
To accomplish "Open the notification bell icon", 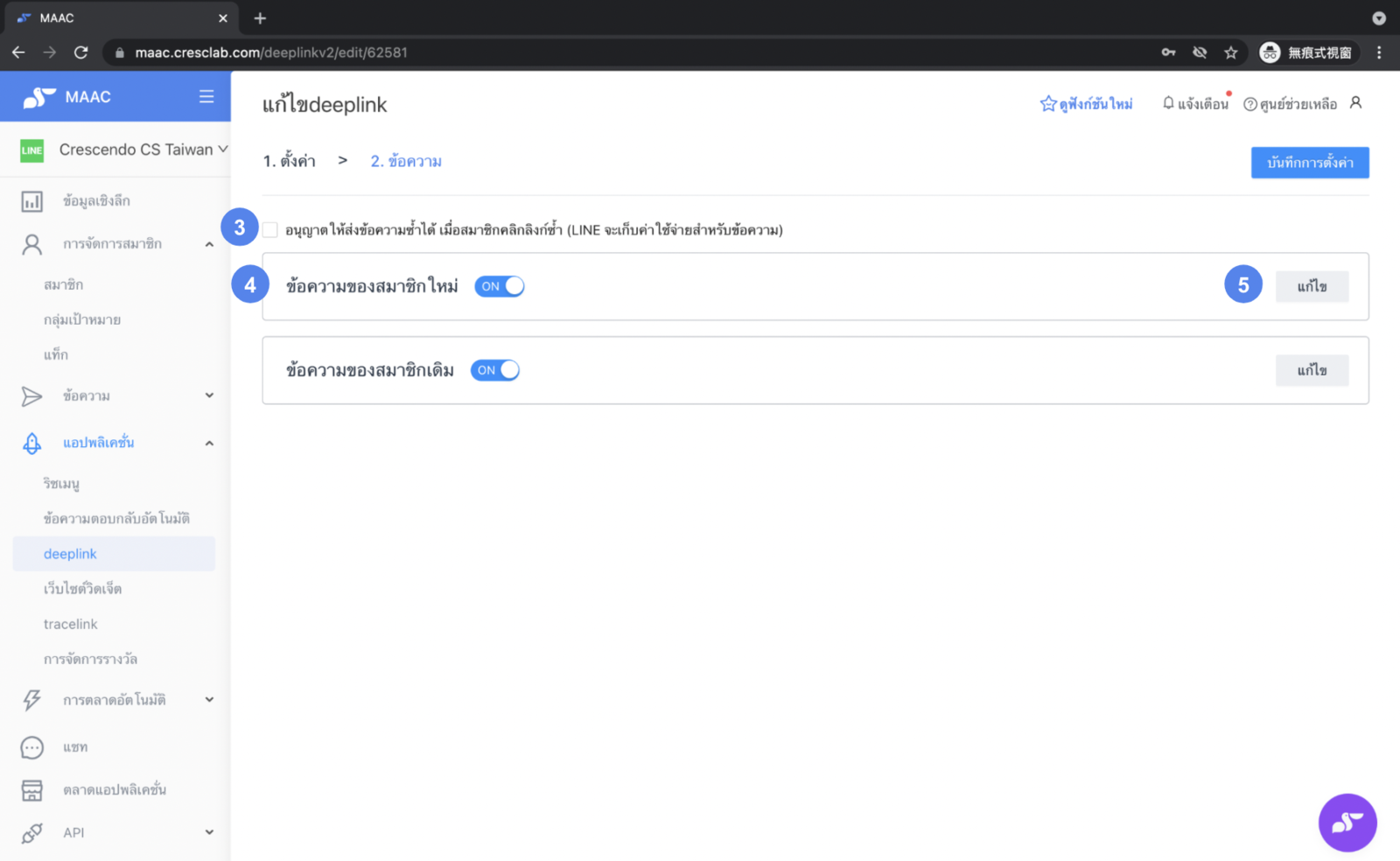I will tap(1168, 103).
